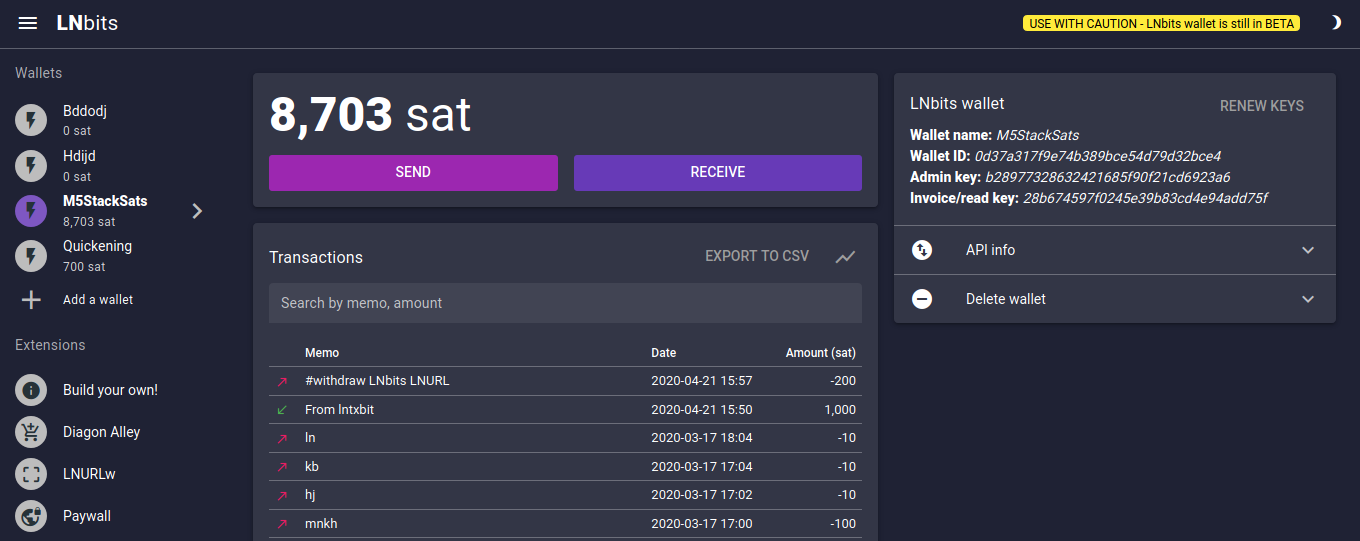This screenshot has height=541, width=1360.
Task: Click the Bddodj wallet lightning icon
Action: tap(31, 120)
